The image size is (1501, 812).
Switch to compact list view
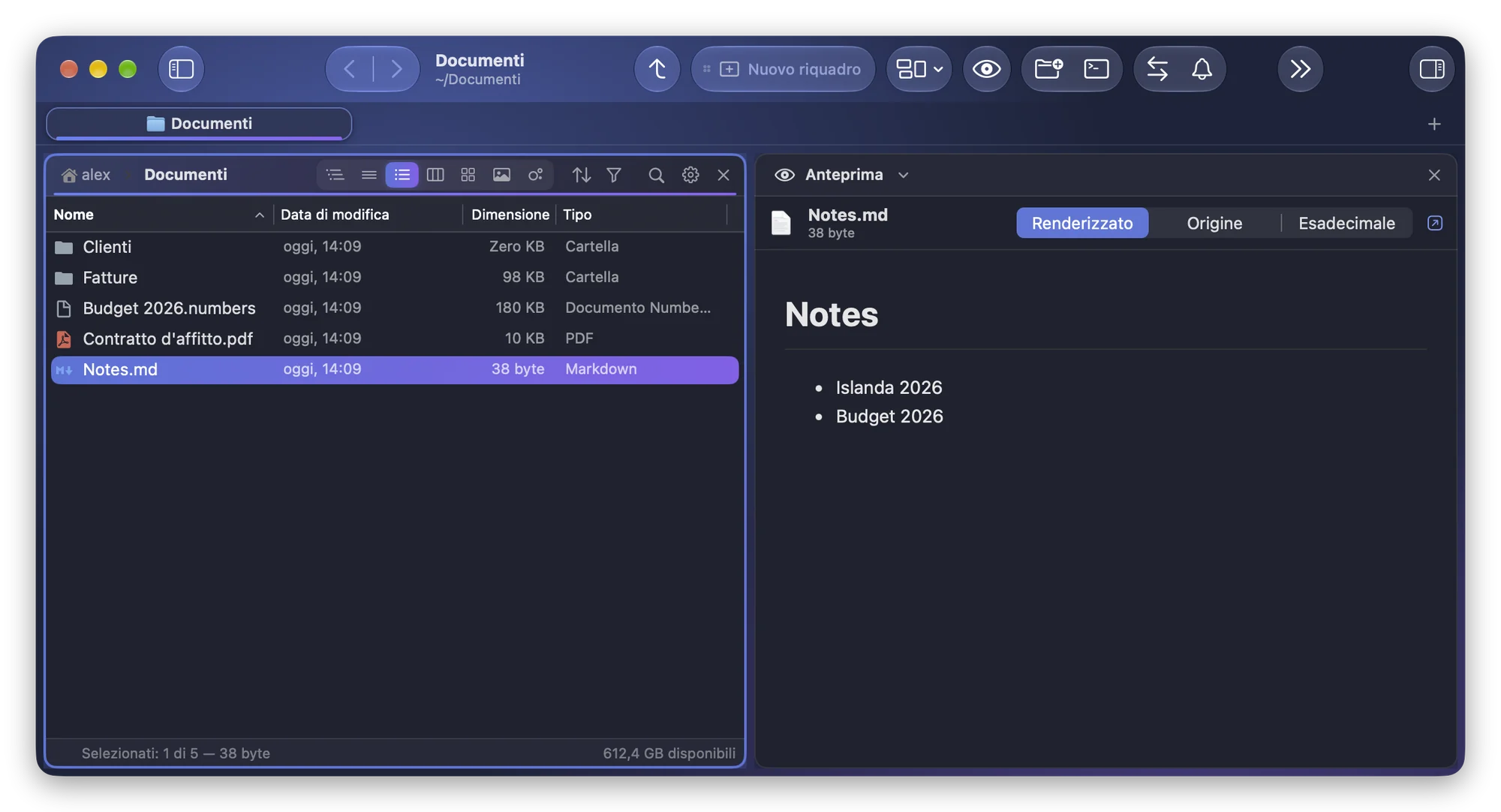(368, 175)
